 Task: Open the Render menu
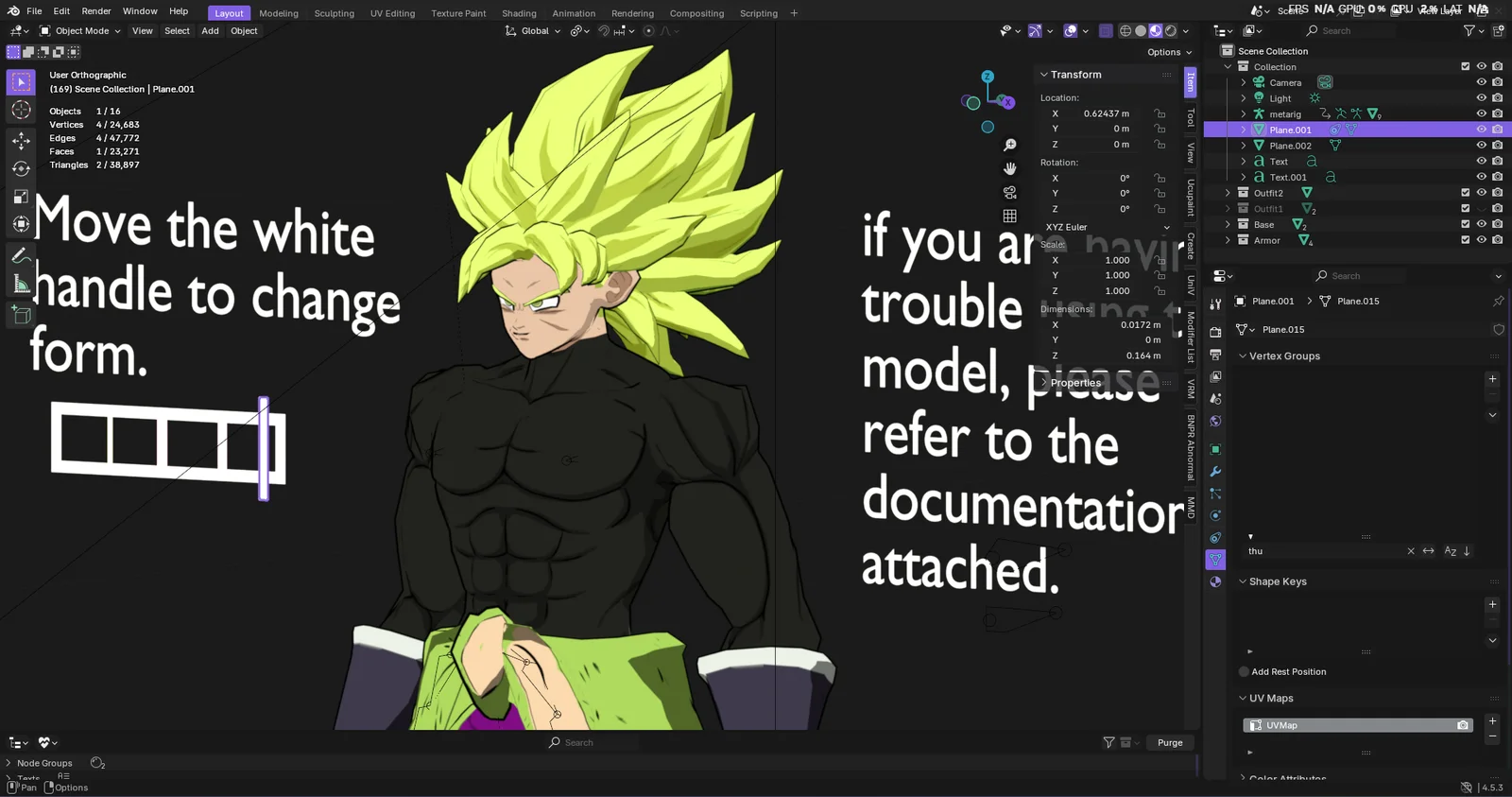pyautogui.click(x=96, y=11)
